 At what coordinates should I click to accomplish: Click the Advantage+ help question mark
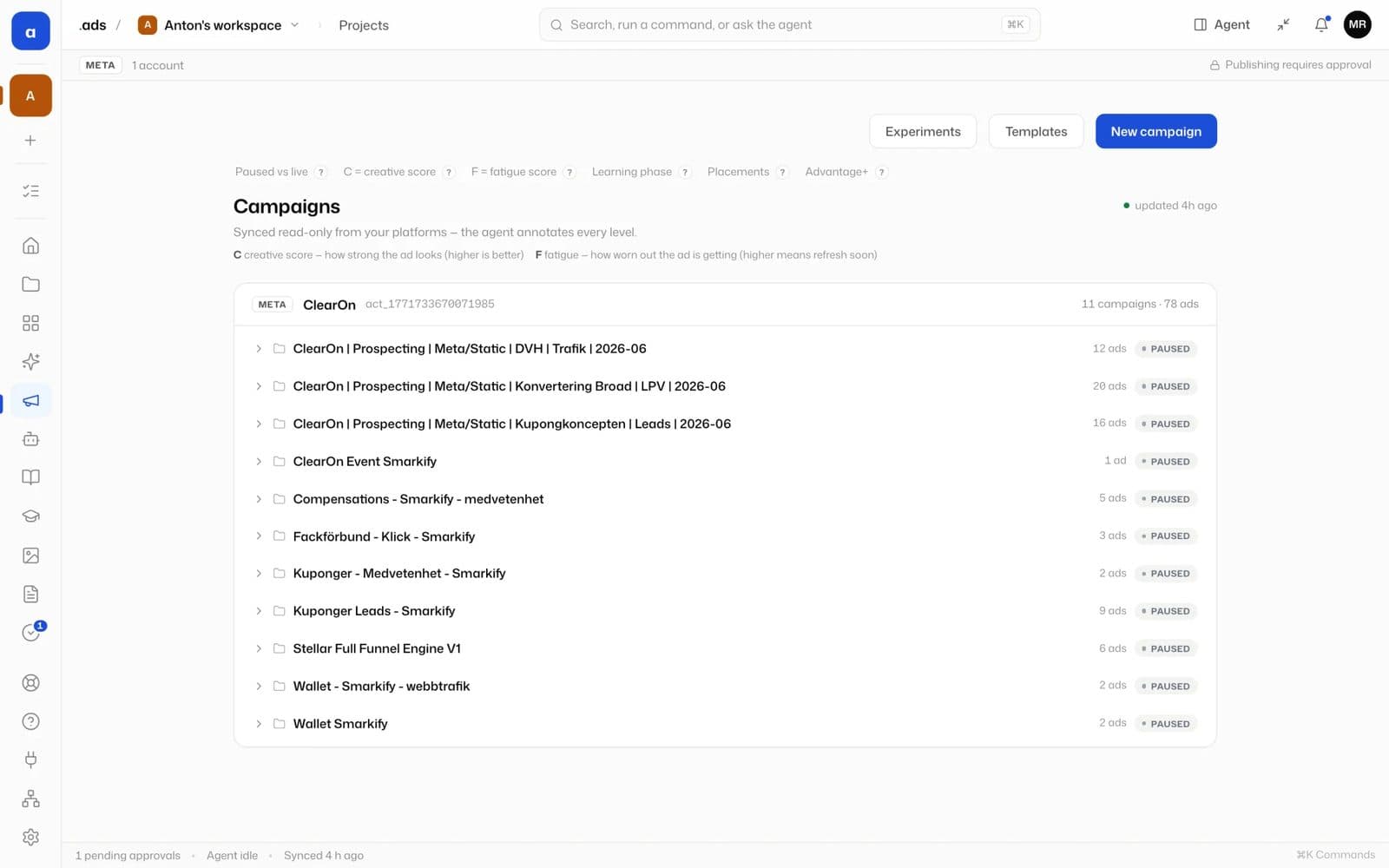881,172
